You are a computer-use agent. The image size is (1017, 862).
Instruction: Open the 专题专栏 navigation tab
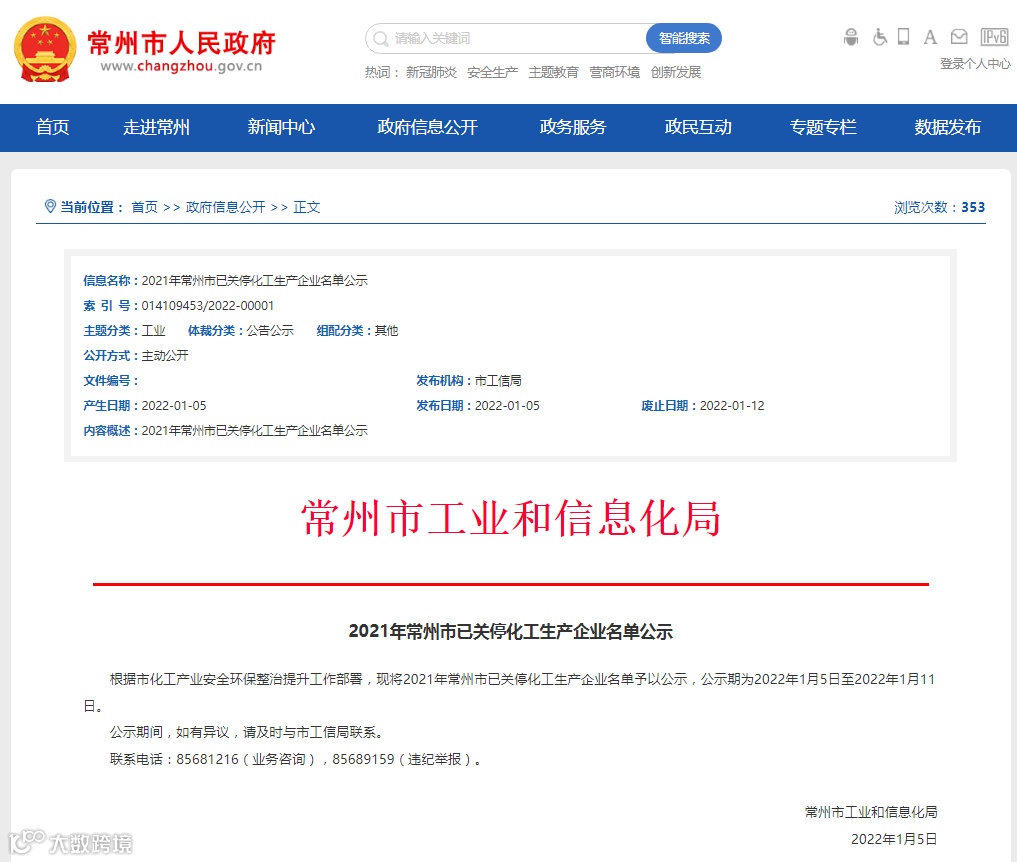(x=823, y=127)
